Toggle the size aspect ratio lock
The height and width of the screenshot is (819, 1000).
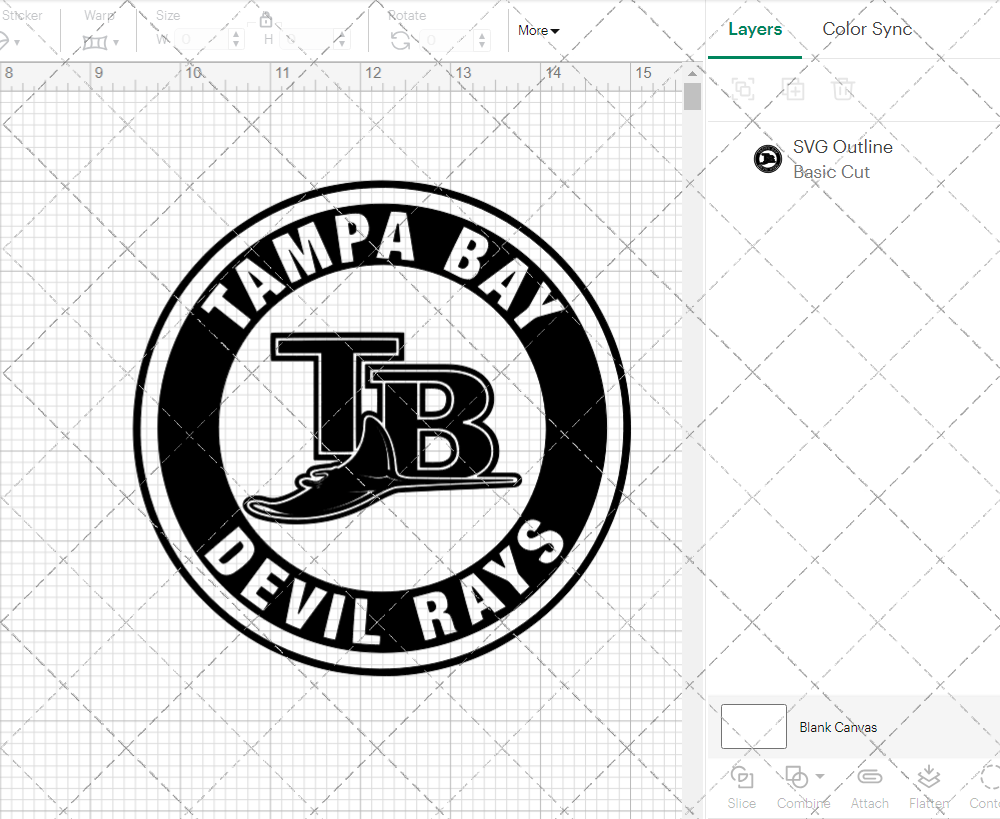[x=266, y=20]
